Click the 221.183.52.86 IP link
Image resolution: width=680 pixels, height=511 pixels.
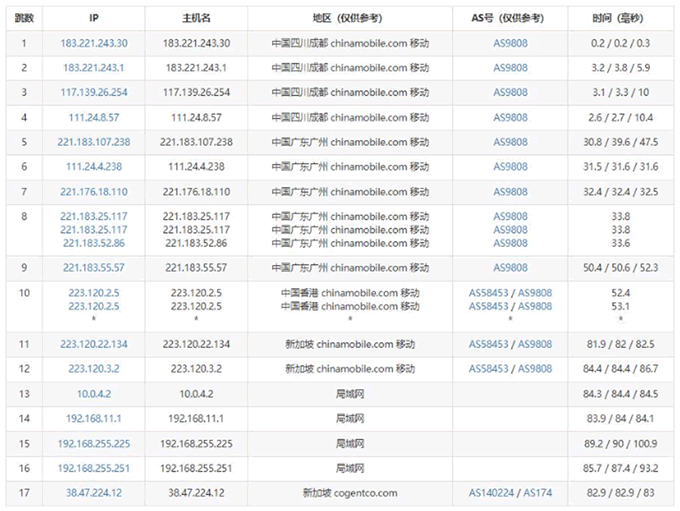[x=94, y=243]
